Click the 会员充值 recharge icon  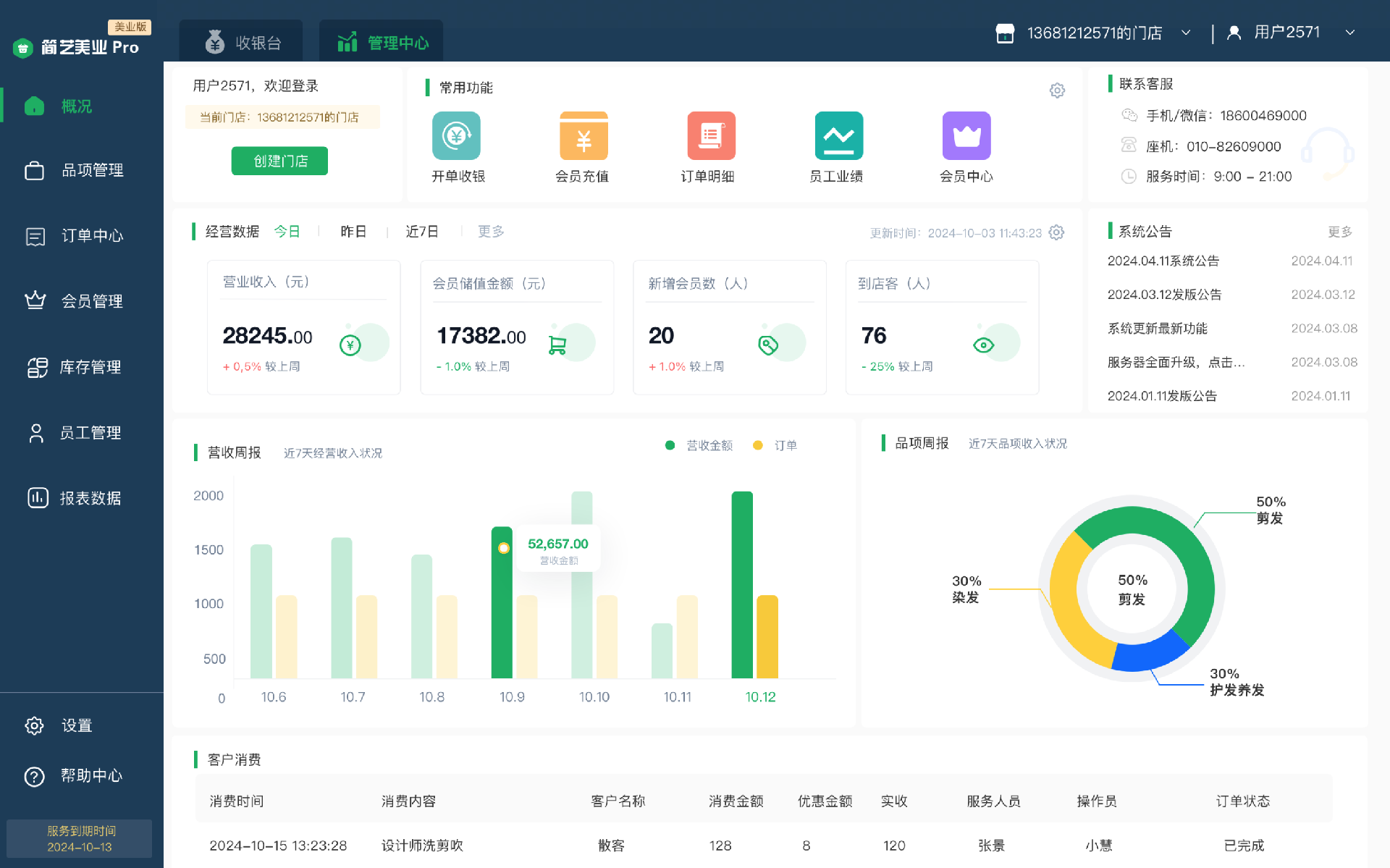click(584, 136)
